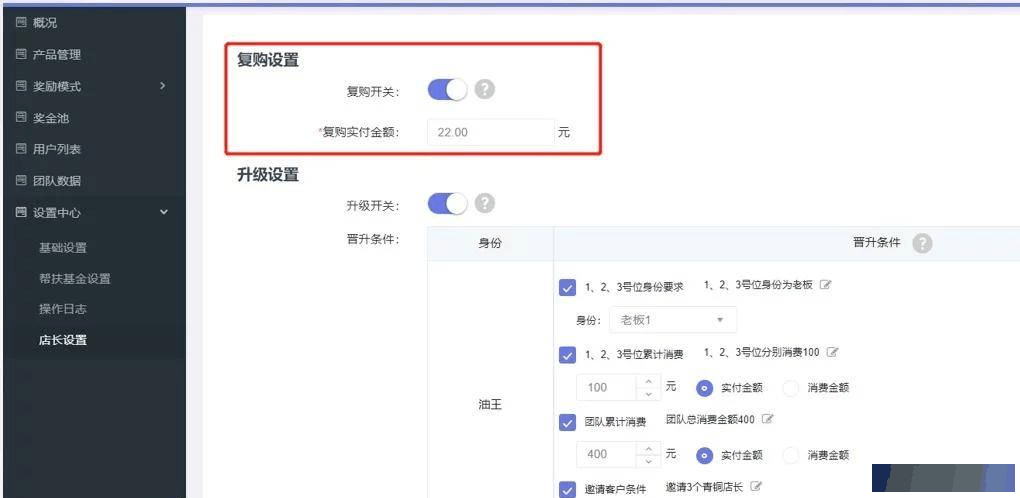The image size is (1020, 498).
Task: Click the 产品管理 sidebar icon
Action: click(x=21, y=55)
